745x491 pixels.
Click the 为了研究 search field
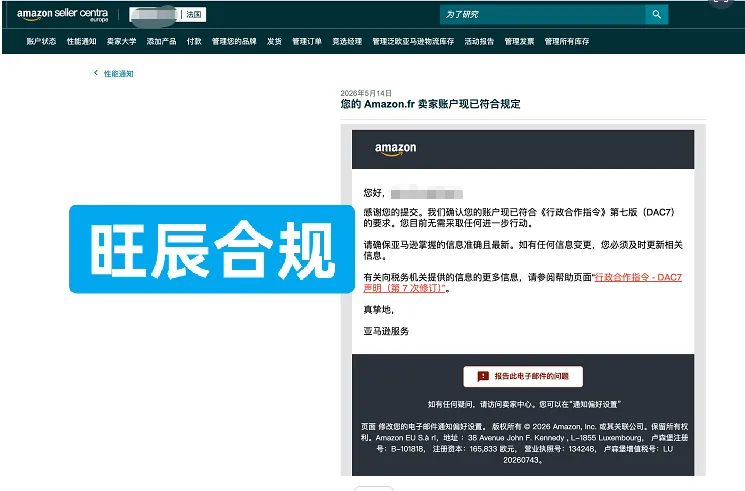(543, 14)
